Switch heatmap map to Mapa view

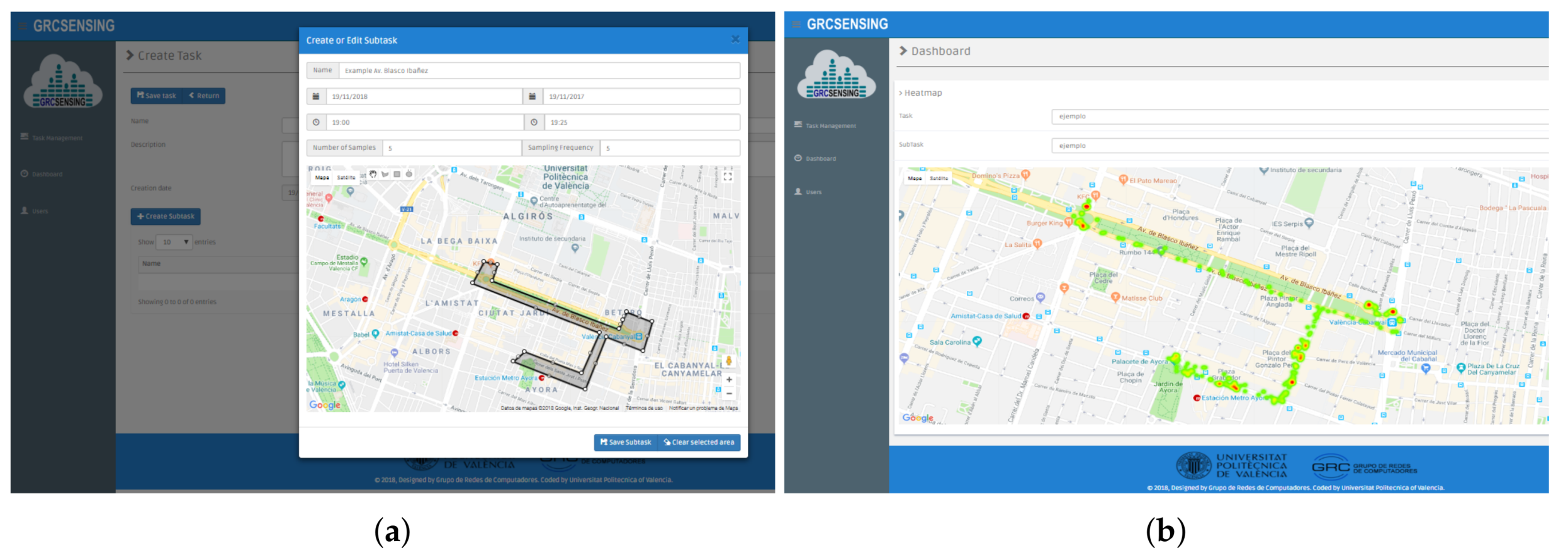click(x=915, y=178)
